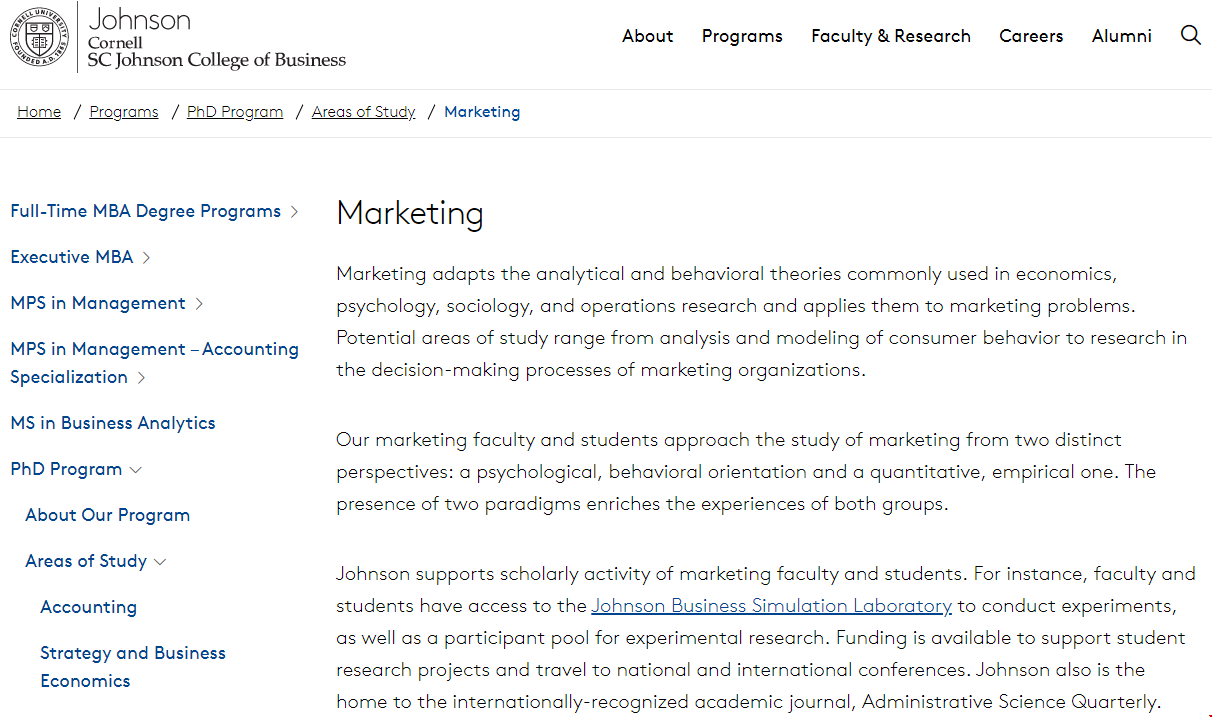Select MS in Business Analytics sidebar link

pyautogui.click(x=113, y=423)
